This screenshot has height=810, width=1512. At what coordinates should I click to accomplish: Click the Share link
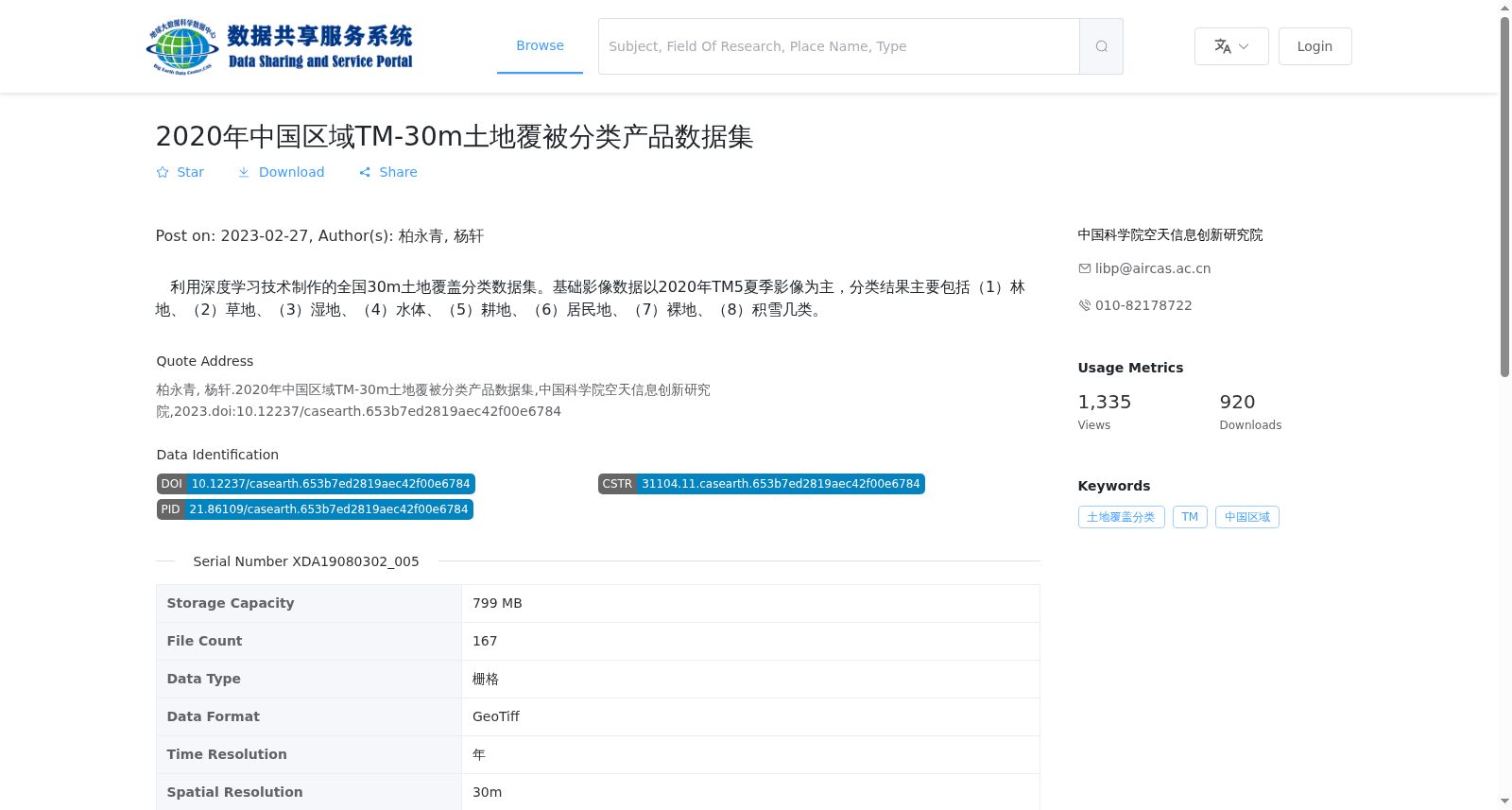pyautogui.click(x=387, y=172)
